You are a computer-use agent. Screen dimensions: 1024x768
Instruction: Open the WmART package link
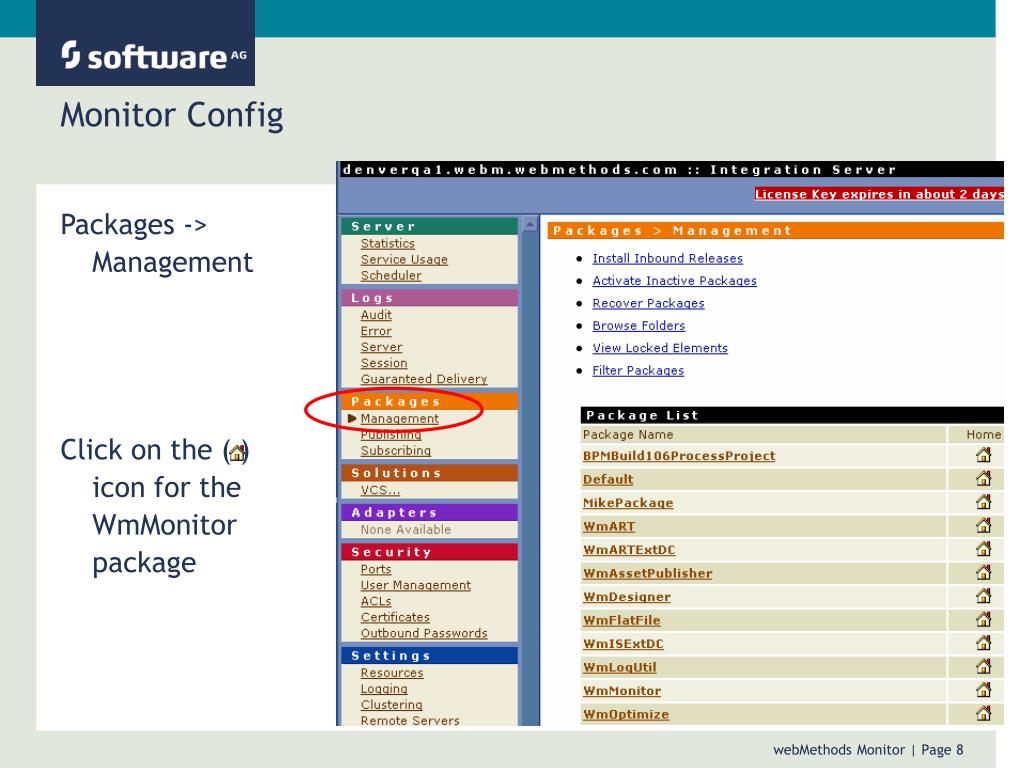click(609, 526)
